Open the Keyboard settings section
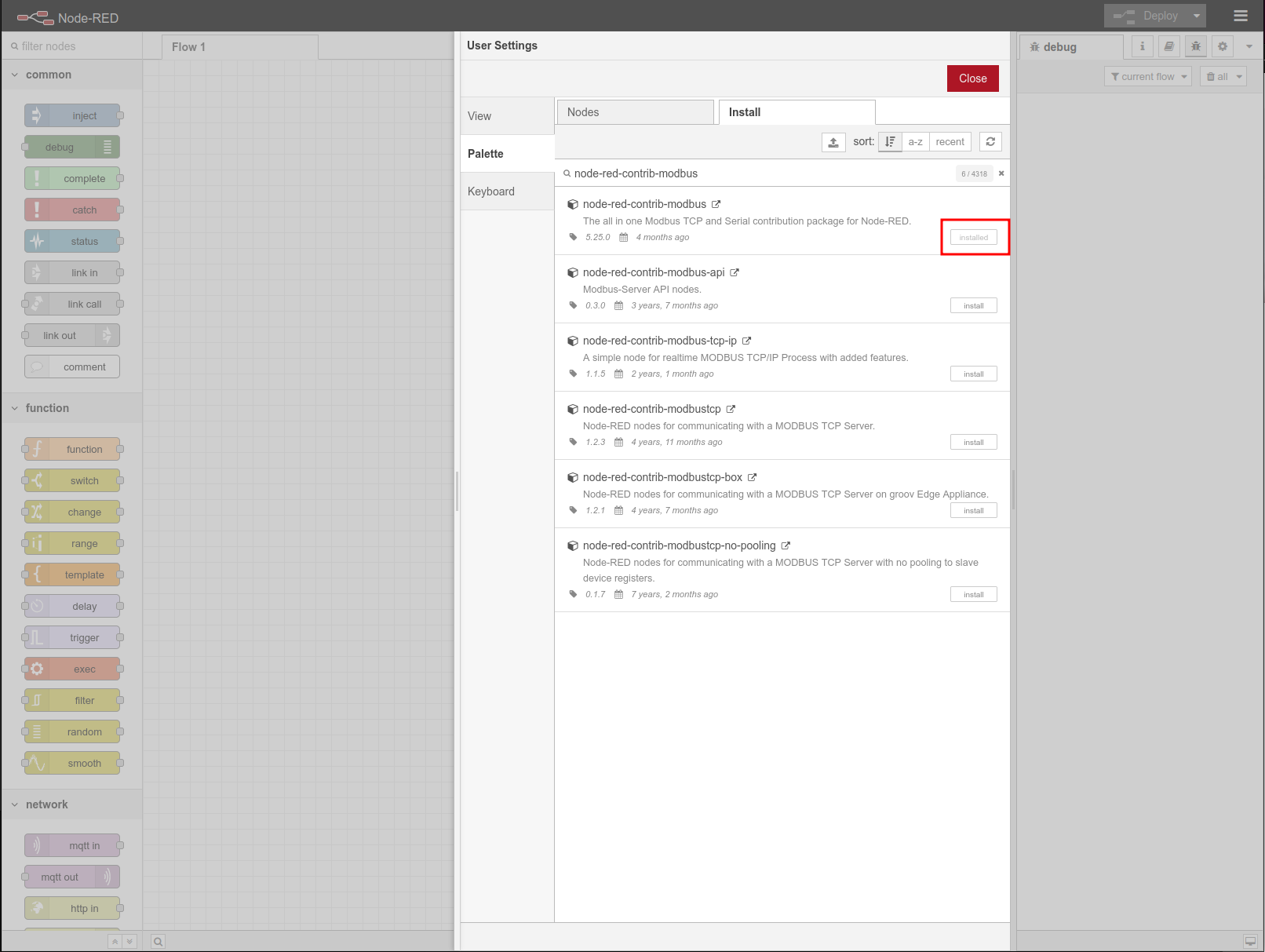This screenshot has width=1265, height=952. click(491, 191)
